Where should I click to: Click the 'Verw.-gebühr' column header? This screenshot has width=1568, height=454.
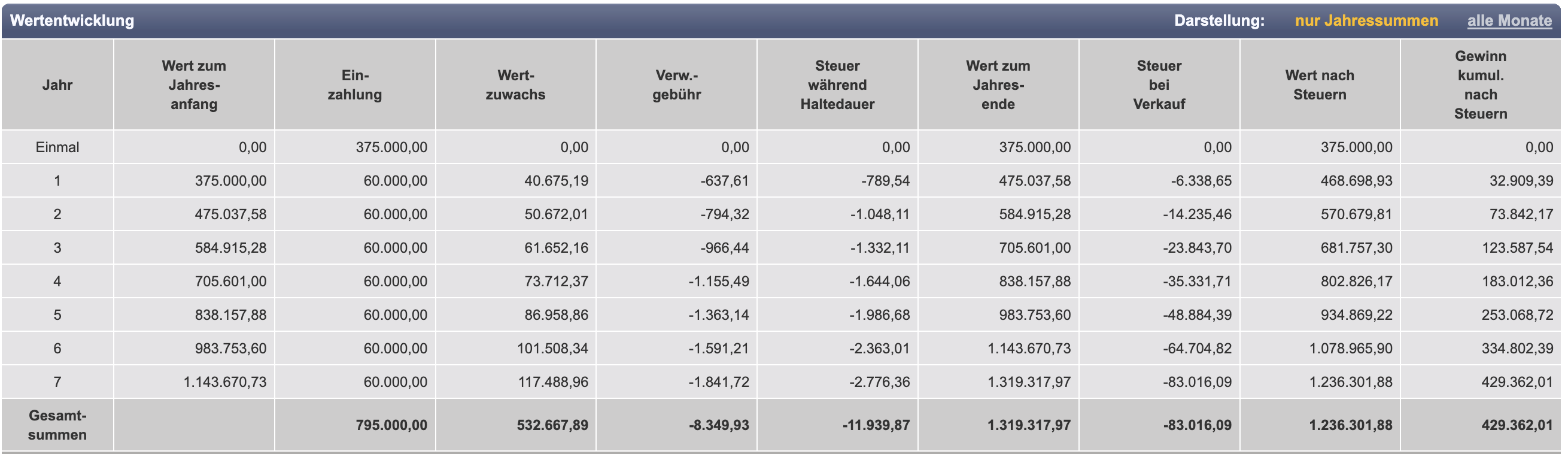click(x=676, y=84)
